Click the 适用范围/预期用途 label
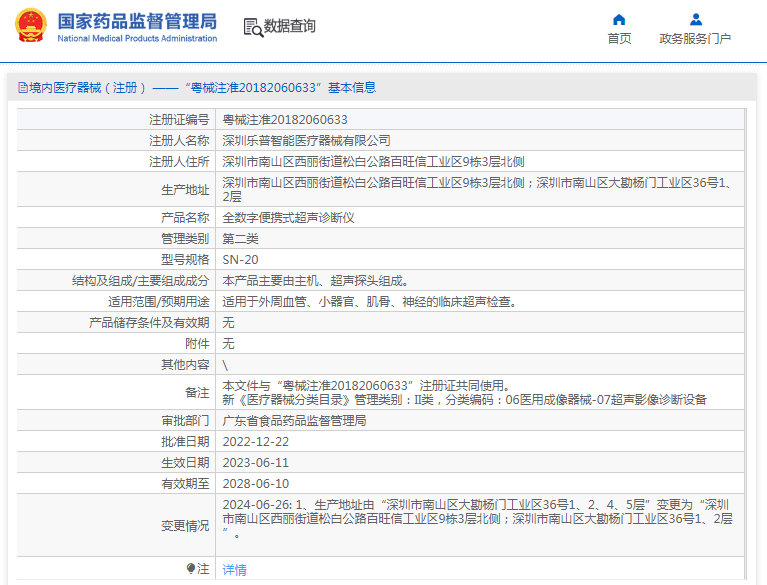Image resolution: width=767 pixels, height=585 pixels. pos(158,302)
